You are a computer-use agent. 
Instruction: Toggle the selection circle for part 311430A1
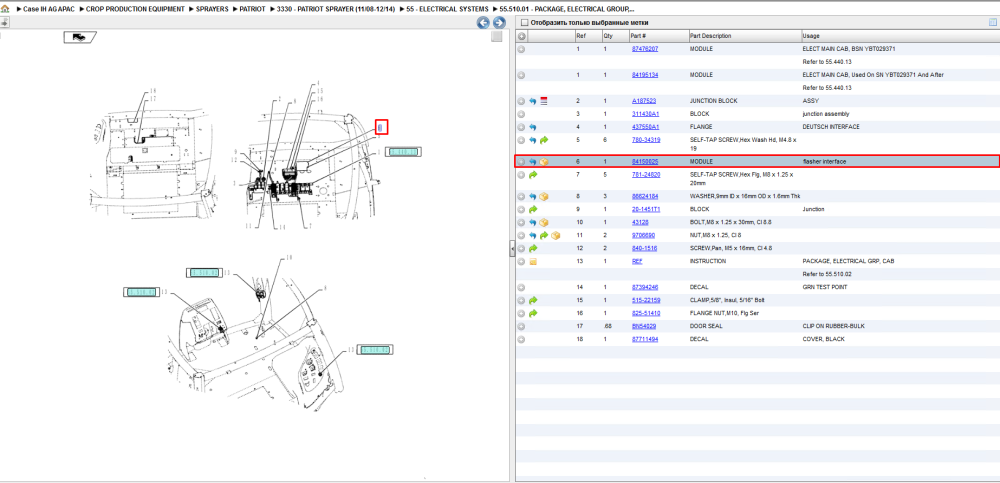521,114
